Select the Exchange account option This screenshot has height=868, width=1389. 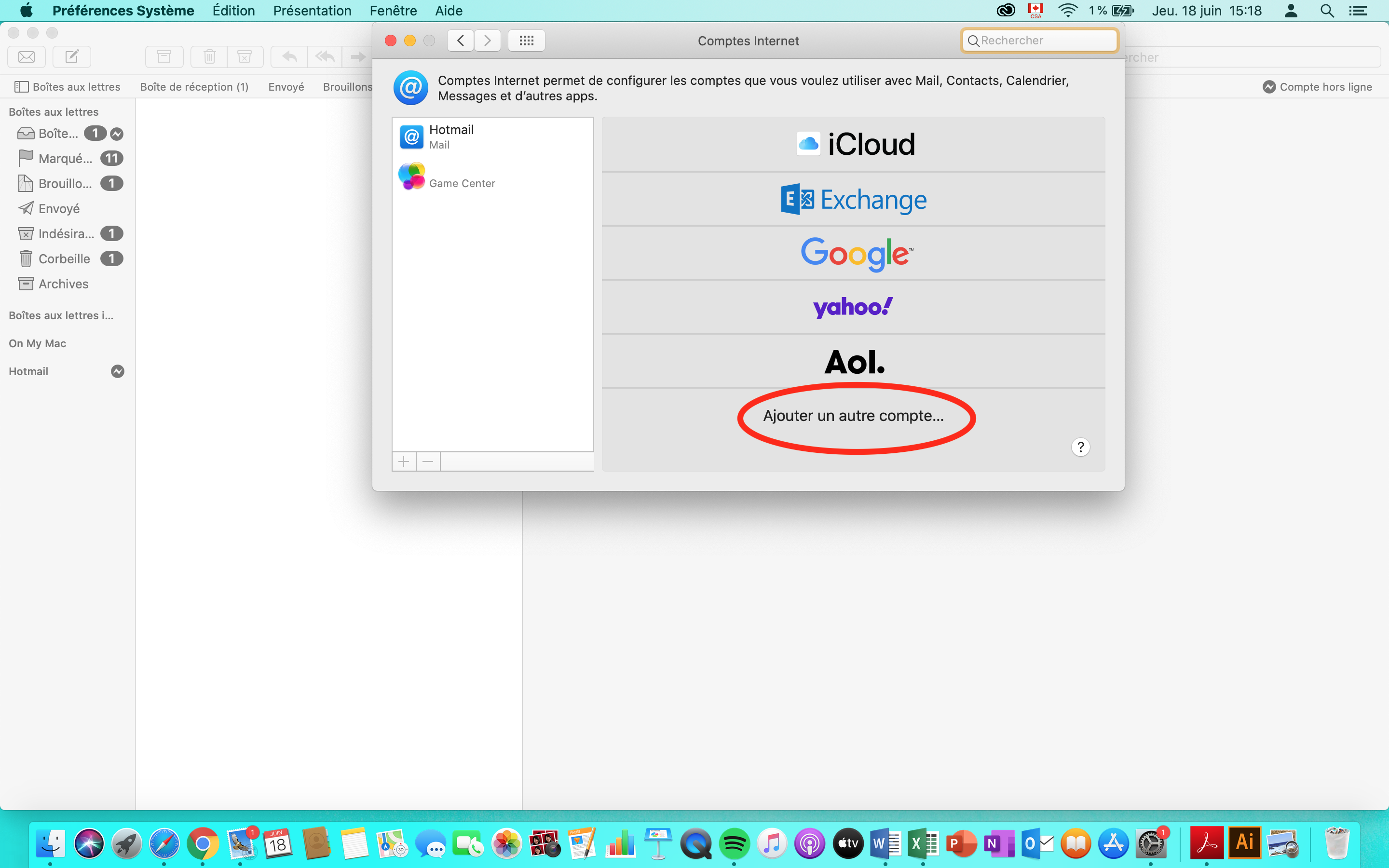coord(854,199)
